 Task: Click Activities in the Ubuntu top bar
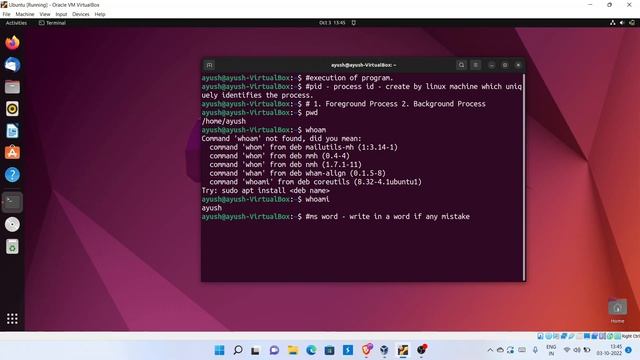click(x=16, y=23)
